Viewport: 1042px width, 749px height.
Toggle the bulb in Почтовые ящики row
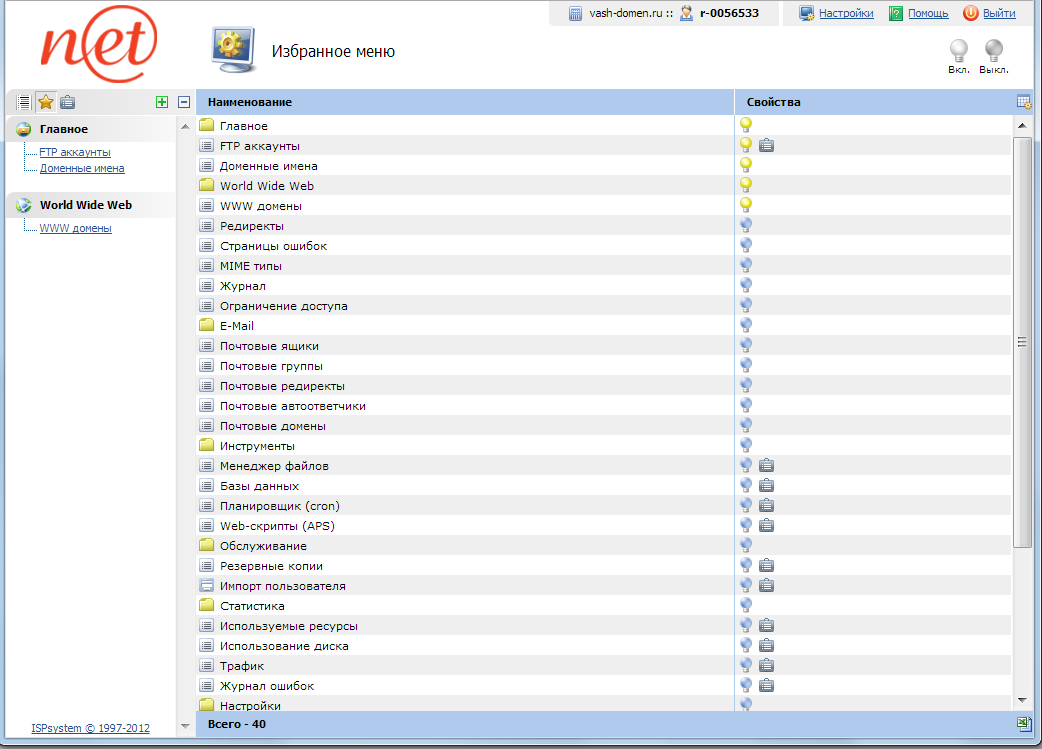(x=745, y=346)
